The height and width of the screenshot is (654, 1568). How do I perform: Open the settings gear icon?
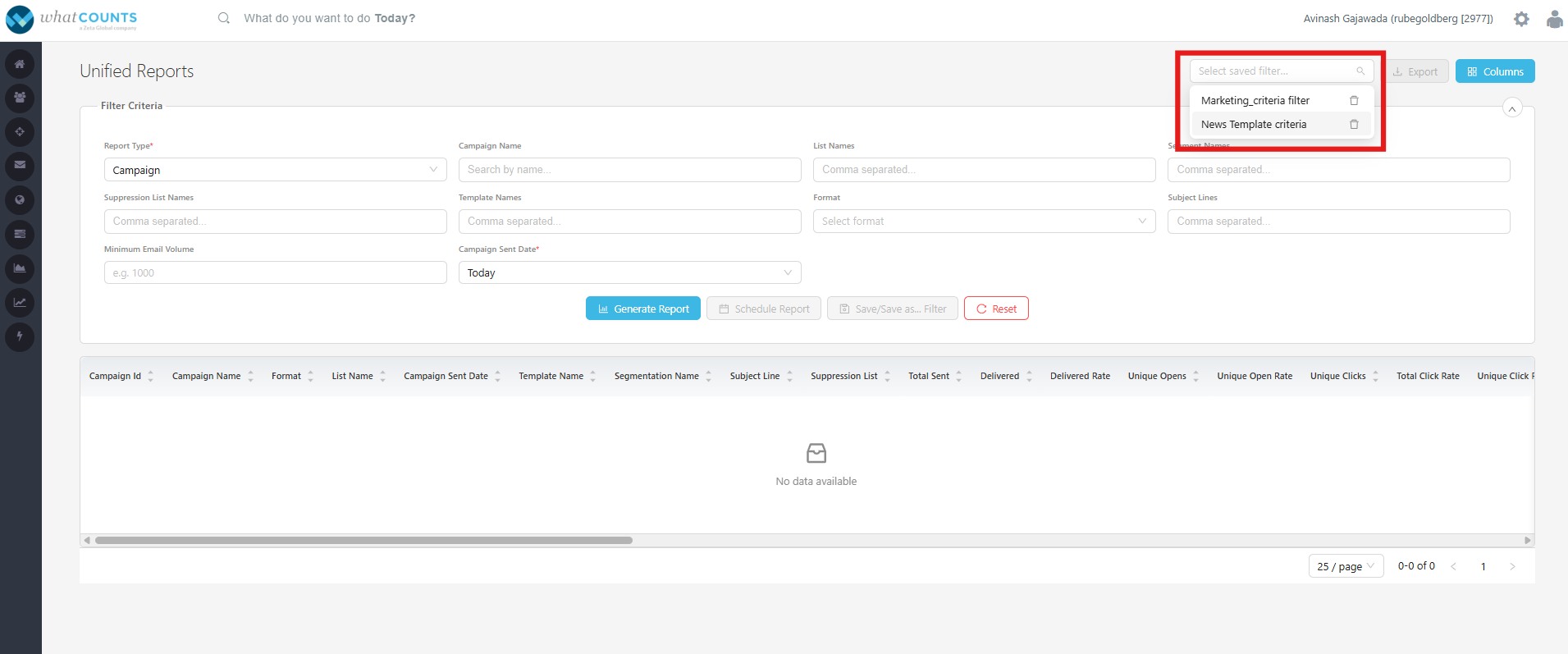point(1521,19)
